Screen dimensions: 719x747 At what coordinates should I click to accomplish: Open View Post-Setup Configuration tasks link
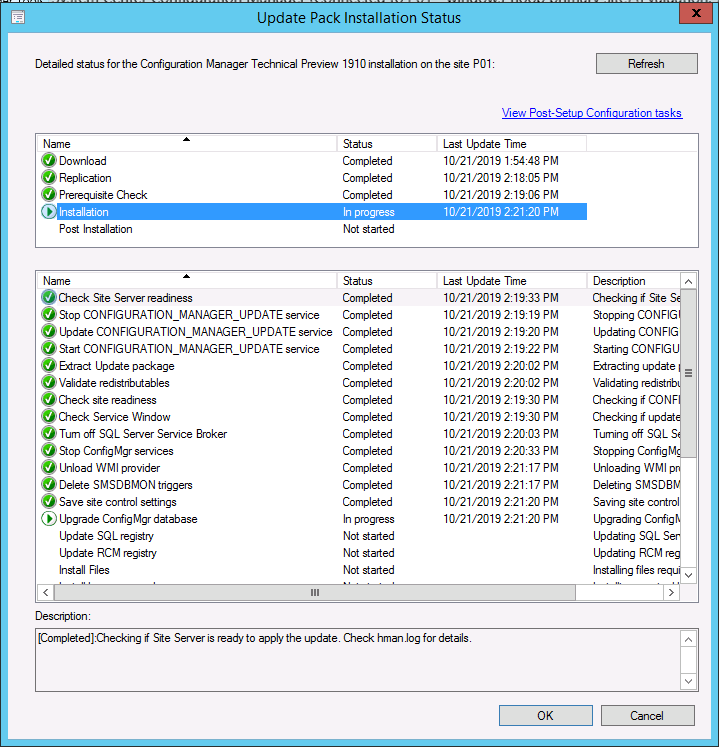(x=592, y=113)
